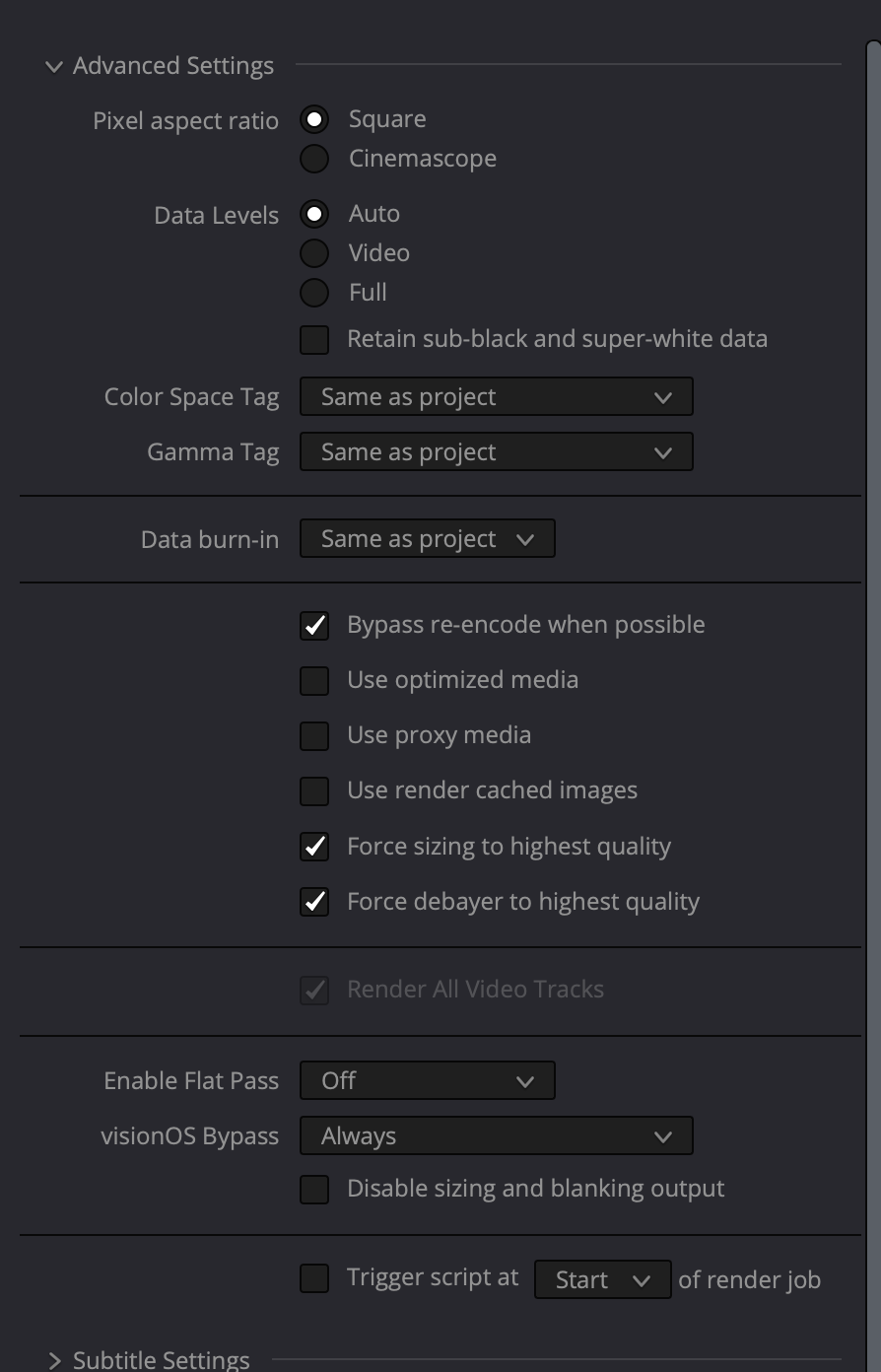This screenshot has width=881, height=1372.
Task: Open the Color Space Tag dropdown
Action: point(496,397)
